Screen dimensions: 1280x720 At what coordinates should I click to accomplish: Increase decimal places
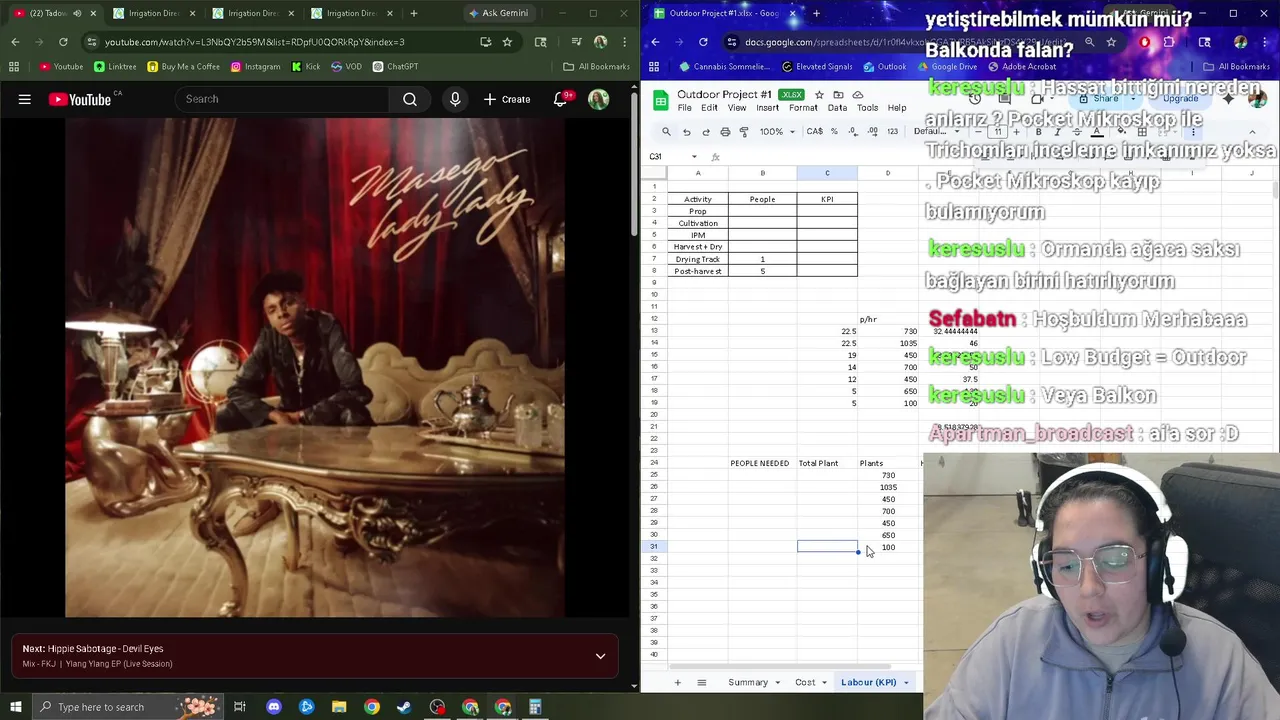(872, 132)
